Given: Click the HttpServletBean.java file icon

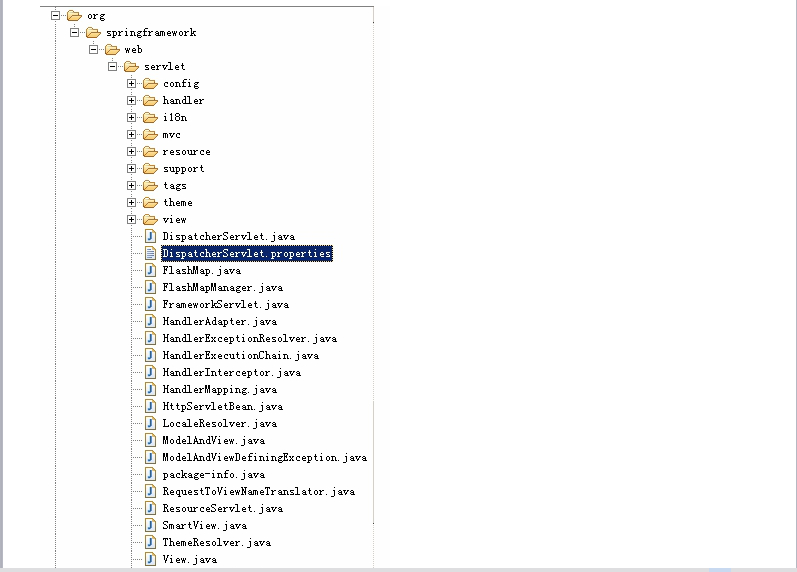Looking at the screenshot, I should pos(150,406).
